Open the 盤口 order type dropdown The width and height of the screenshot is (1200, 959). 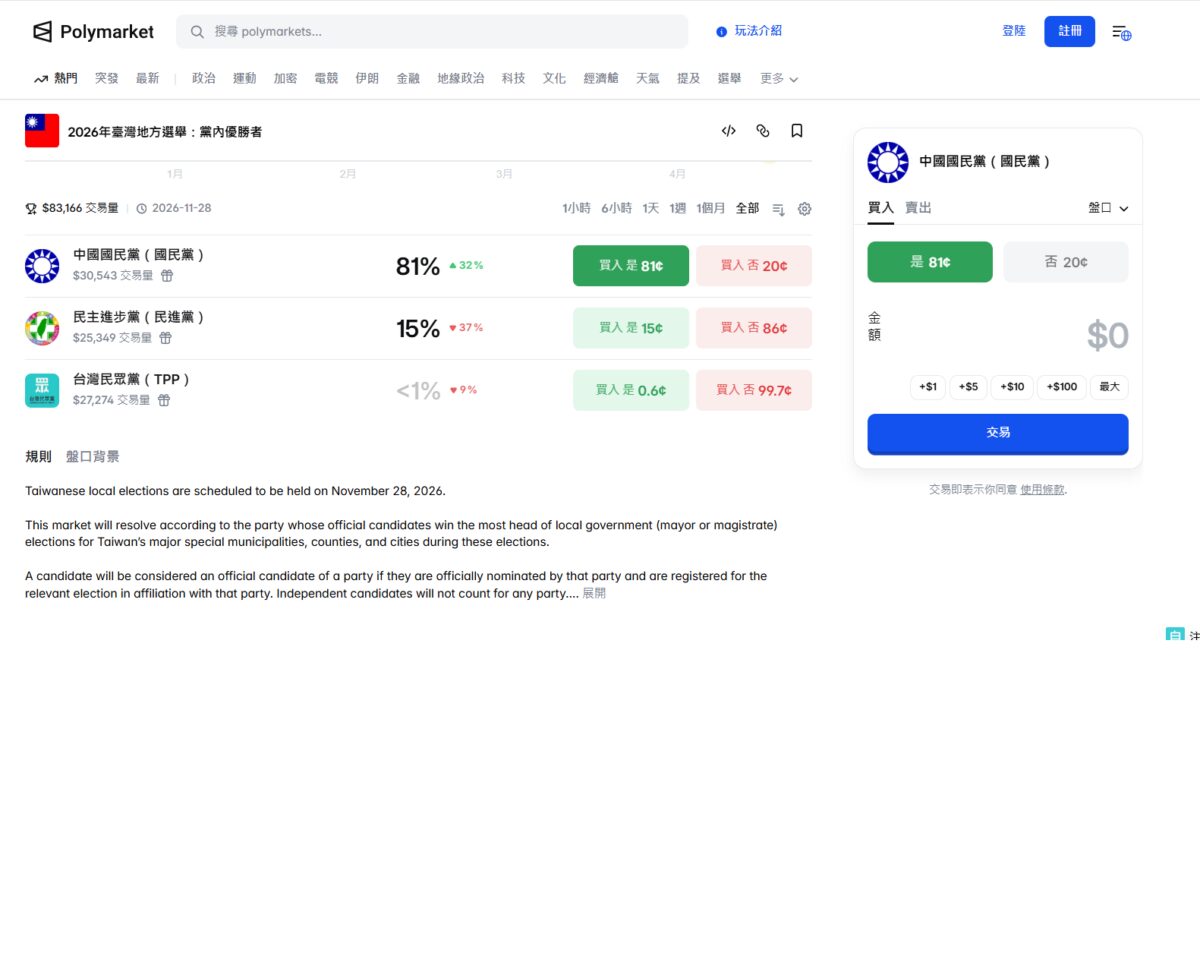[x=1108, y=208]
